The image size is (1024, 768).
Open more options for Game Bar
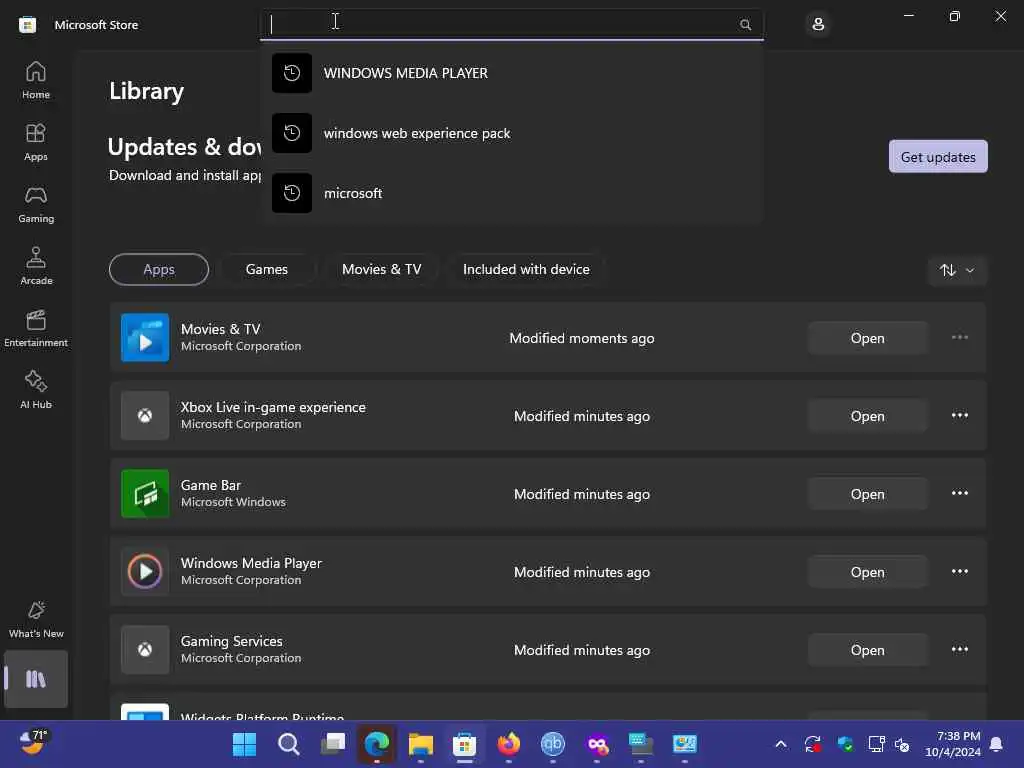coord(959,494)
